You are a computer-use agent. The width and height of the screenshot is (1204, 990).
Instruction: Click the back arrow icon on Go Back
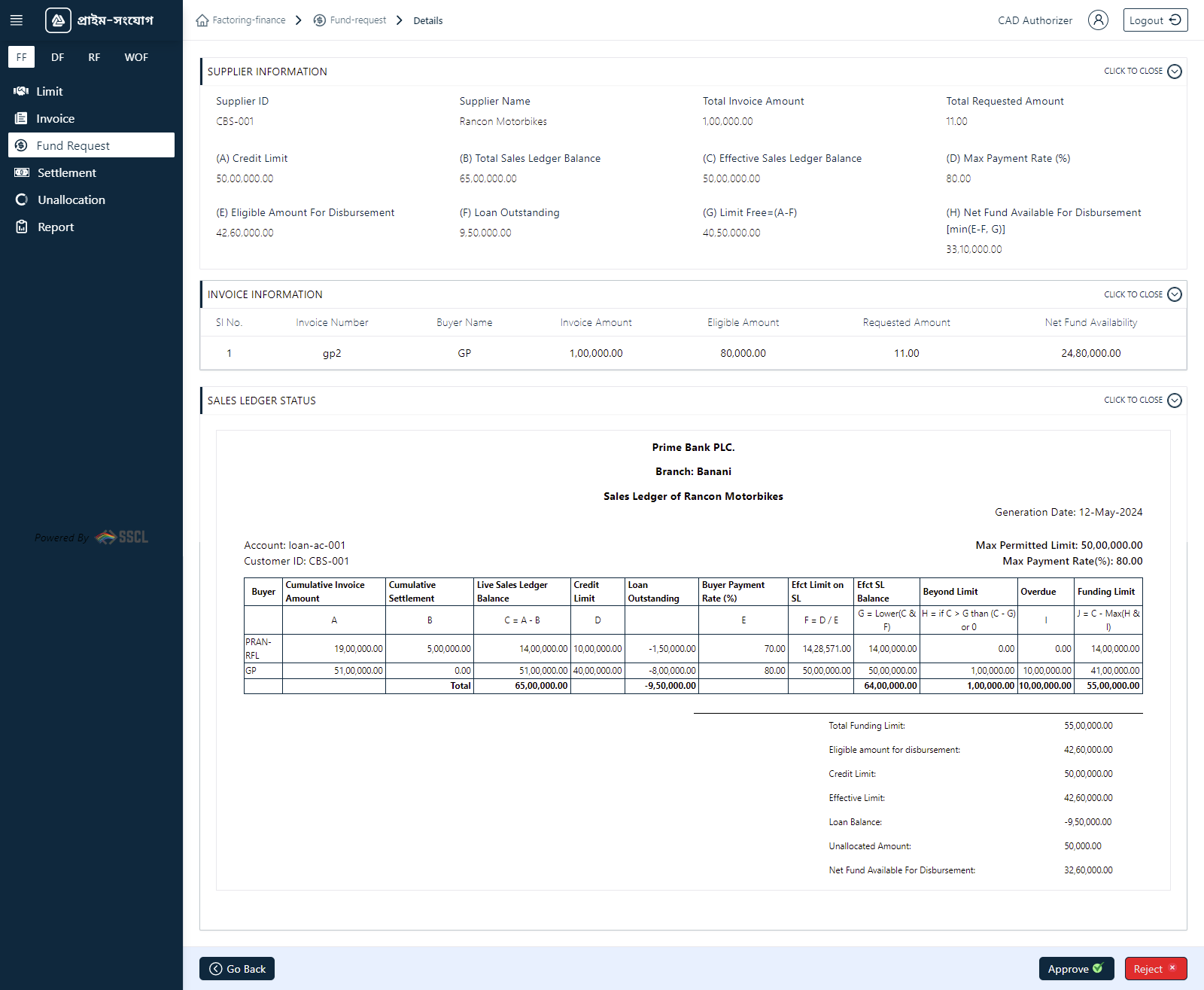point(216,969)
